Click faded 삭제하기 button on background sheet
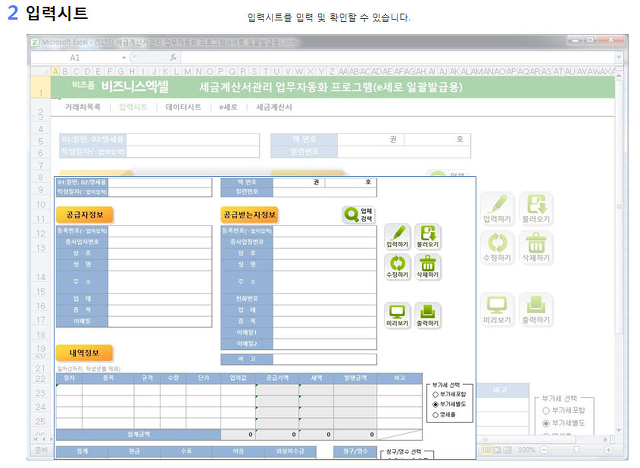640x468 pixels. [x=536, y=247]
